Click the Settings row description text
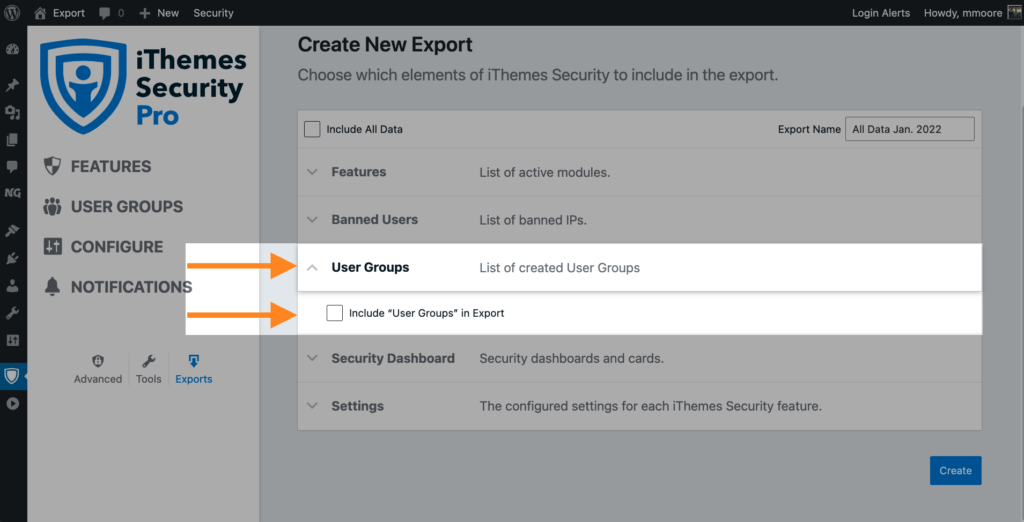1024x522 pixels. pyautogui.click(x=650, y=406)
